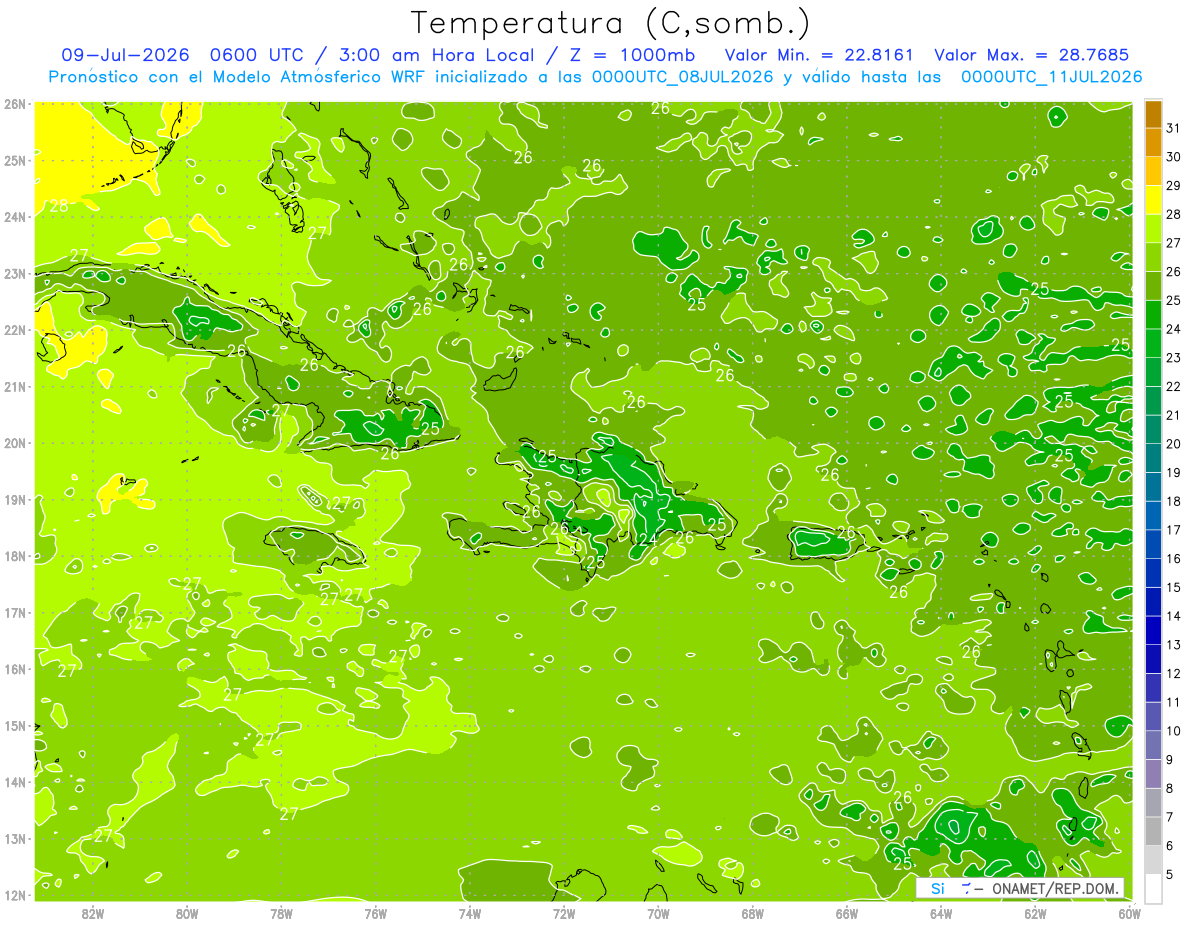
Task: Click the "28" contour label on the map
Action: (x=59, y=206)
